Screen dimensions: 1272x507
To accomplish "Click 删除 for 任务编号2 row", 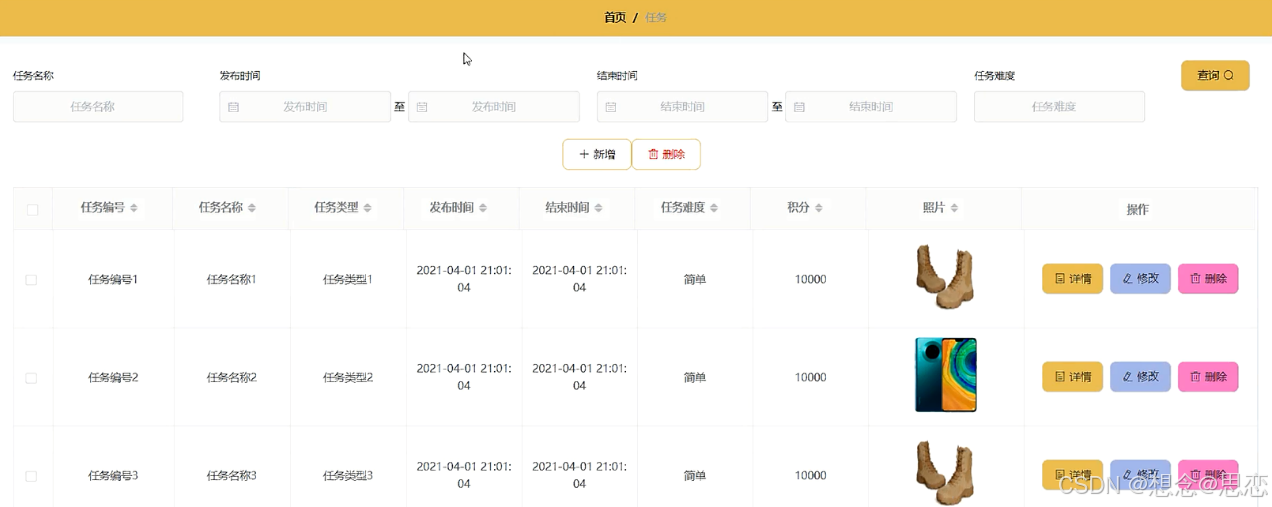I will (x=1208, y=377).
